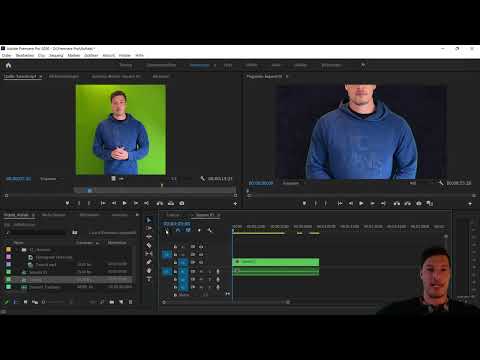Screen dimensions: 480x360
Task: Toggle track output eye for V1
Action: (201, 262)
